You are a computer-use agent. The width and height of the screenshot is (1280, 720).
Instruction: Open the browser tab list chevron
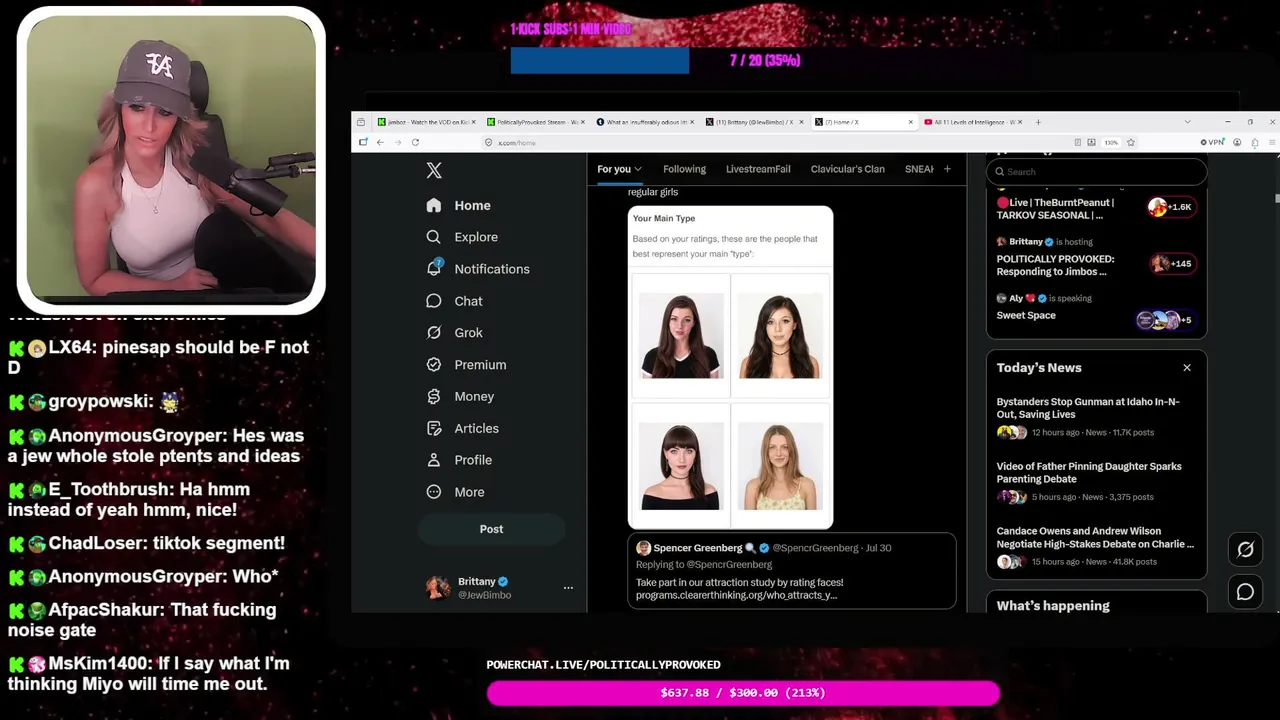click(1187, 122)
